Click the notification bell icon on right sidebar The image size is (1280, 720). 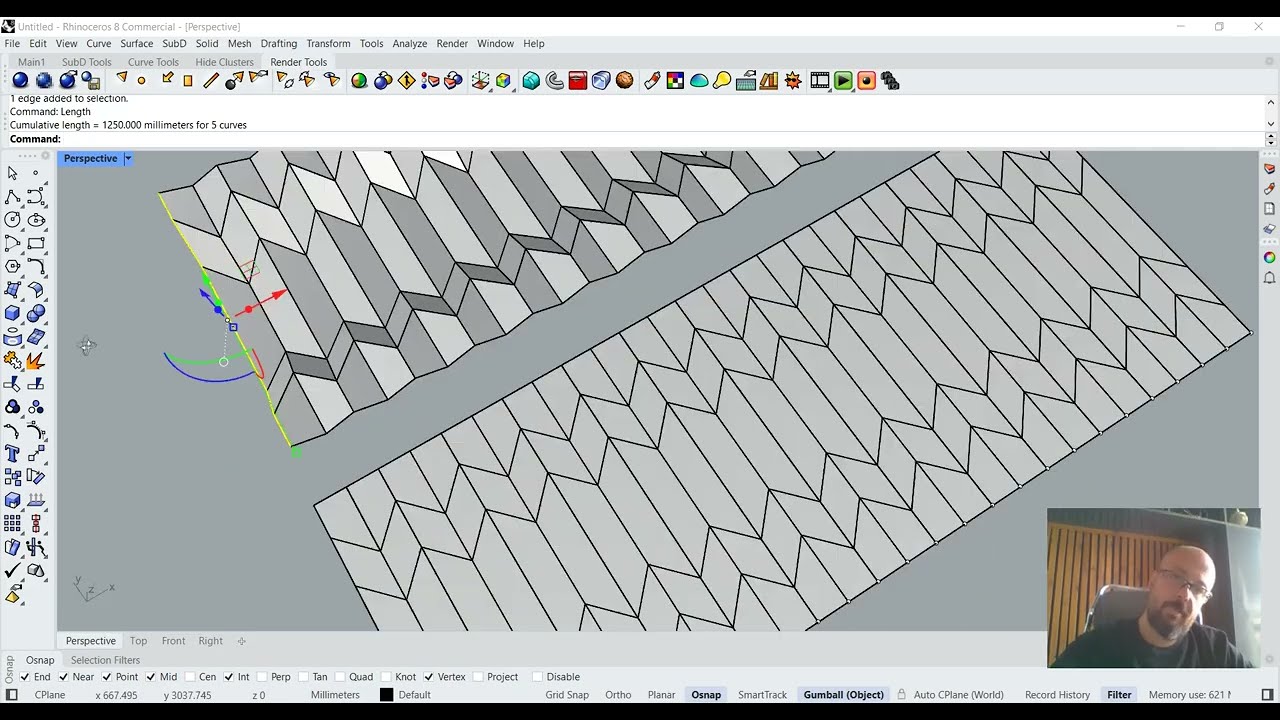(x=1269, y=277)
